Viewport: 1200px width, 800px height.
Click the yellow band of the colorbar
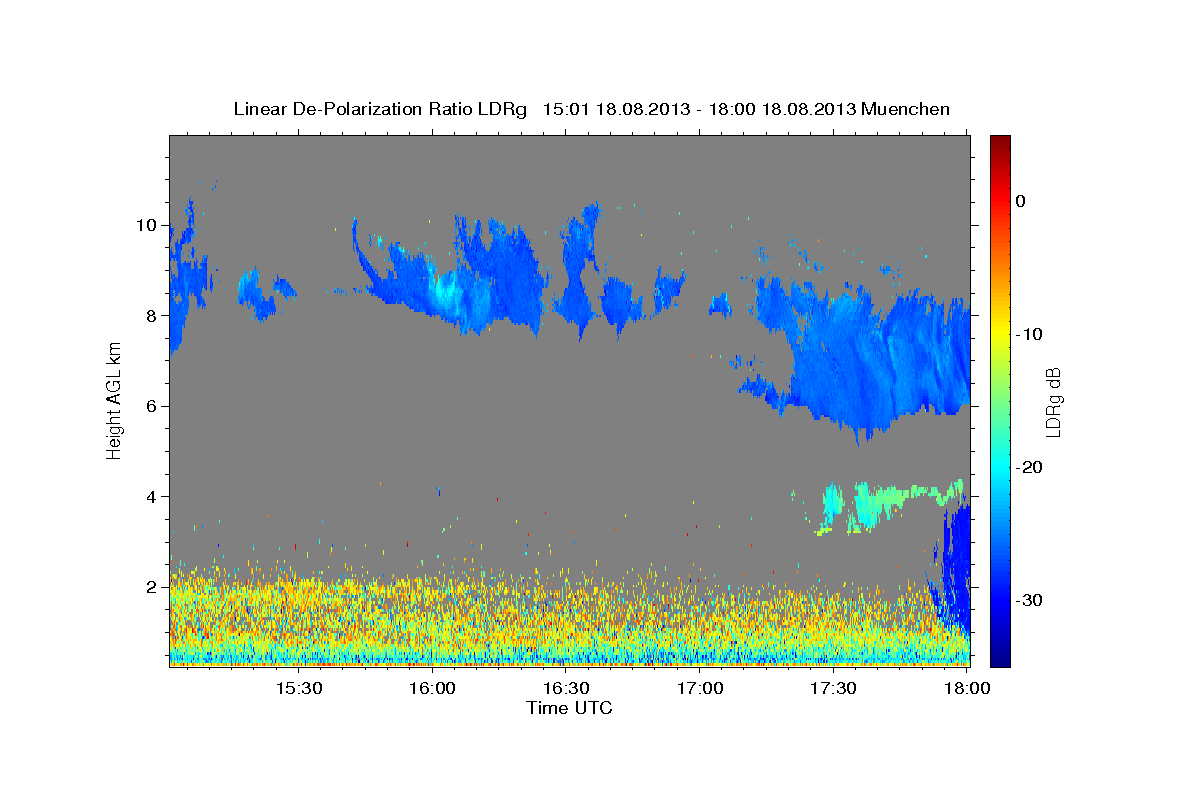(x=1000, y=330)
